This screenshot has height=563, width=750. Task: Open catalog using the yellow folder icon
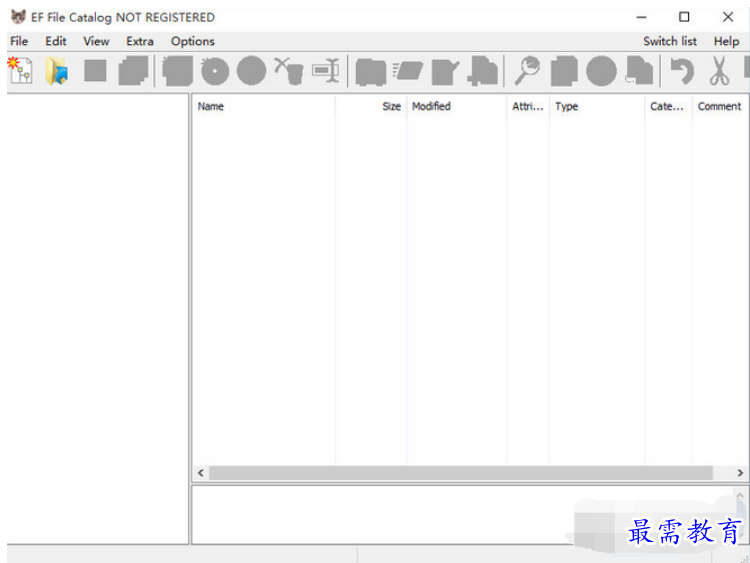point(56,71)
